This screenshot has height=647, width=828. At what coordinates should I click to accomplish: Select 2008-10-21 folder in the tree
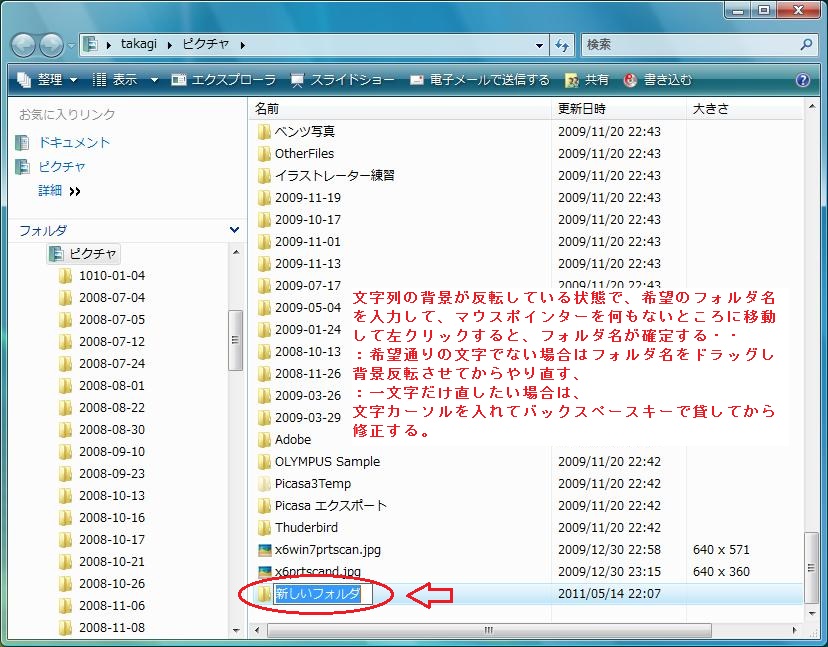coord(111,562)
